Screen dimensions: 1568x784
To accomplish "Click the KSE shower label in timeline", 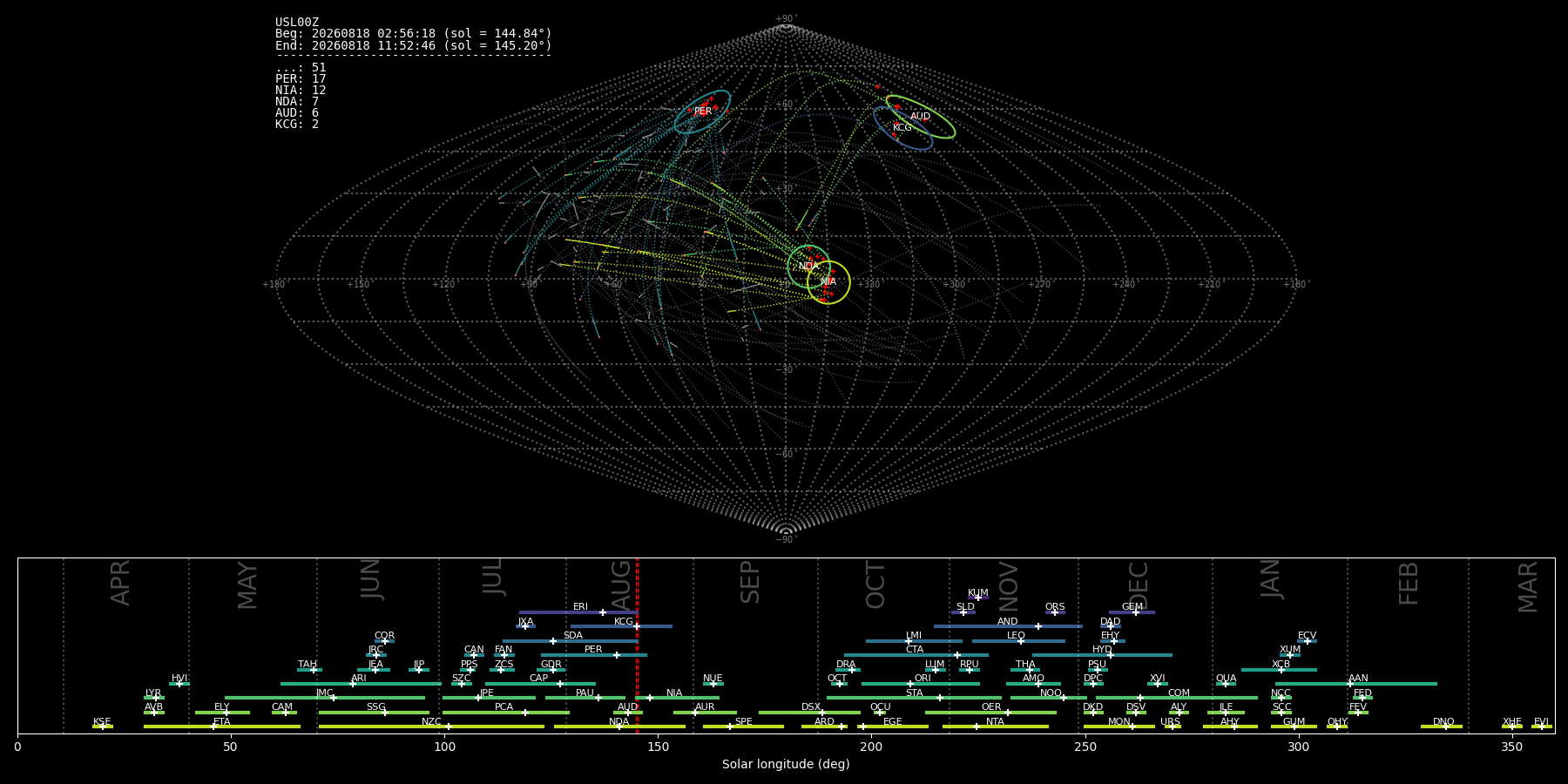I will (102, 722).
